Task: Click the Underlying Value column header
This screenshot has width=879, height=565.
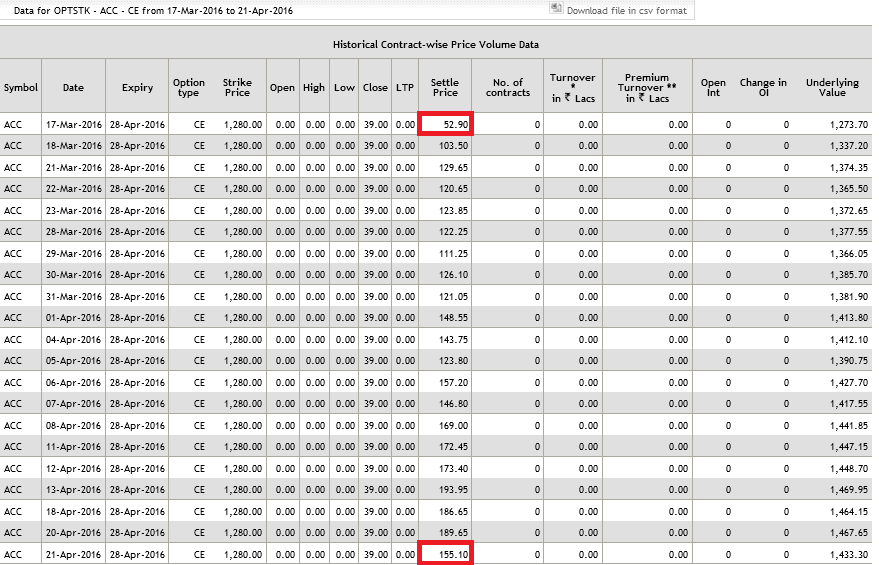Action: (x=832, y=87)
